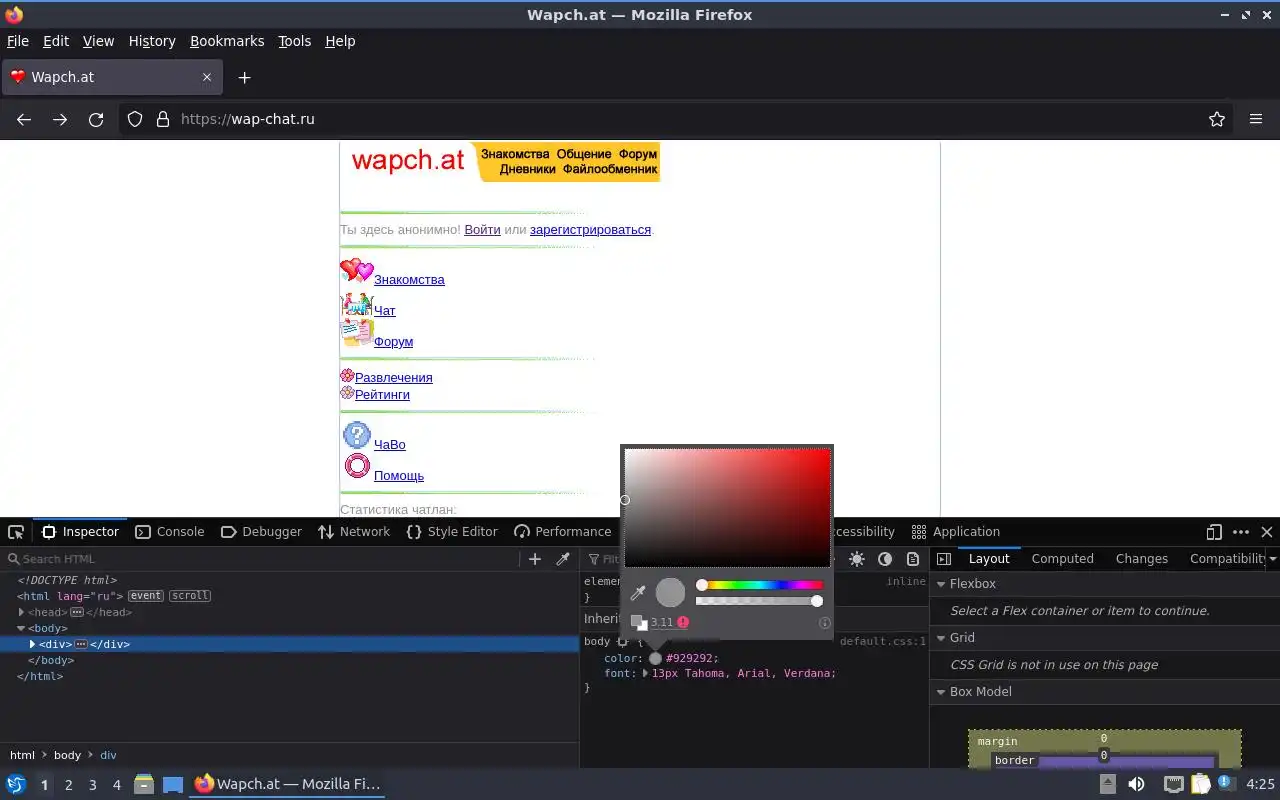Expand the selected div node

click(x=32, y=644)
